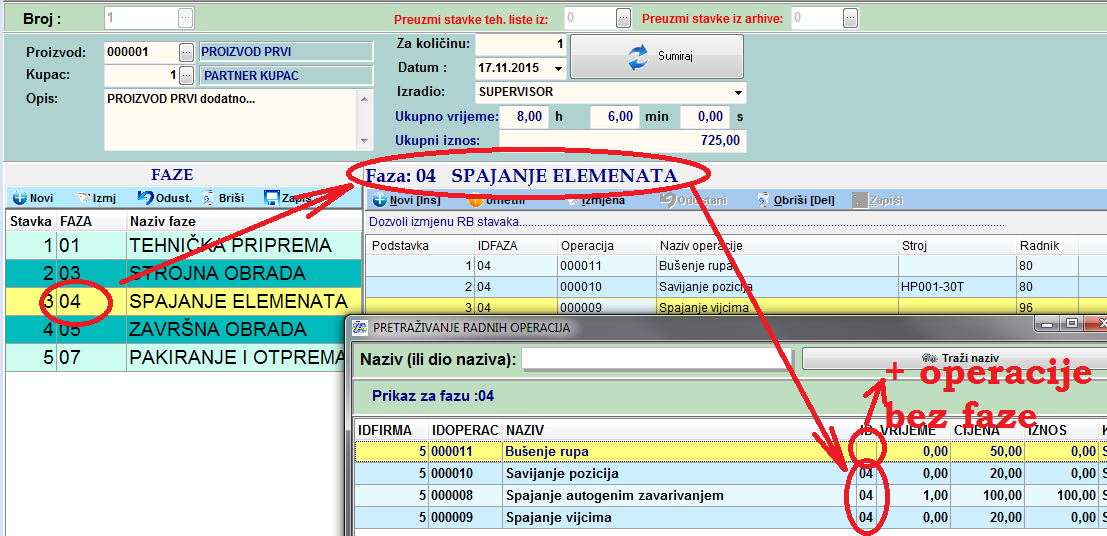Click the IDOPERAC column header
Image resolution: width=1107 pixels, height=536 pixels.
[x=465, y=430]
